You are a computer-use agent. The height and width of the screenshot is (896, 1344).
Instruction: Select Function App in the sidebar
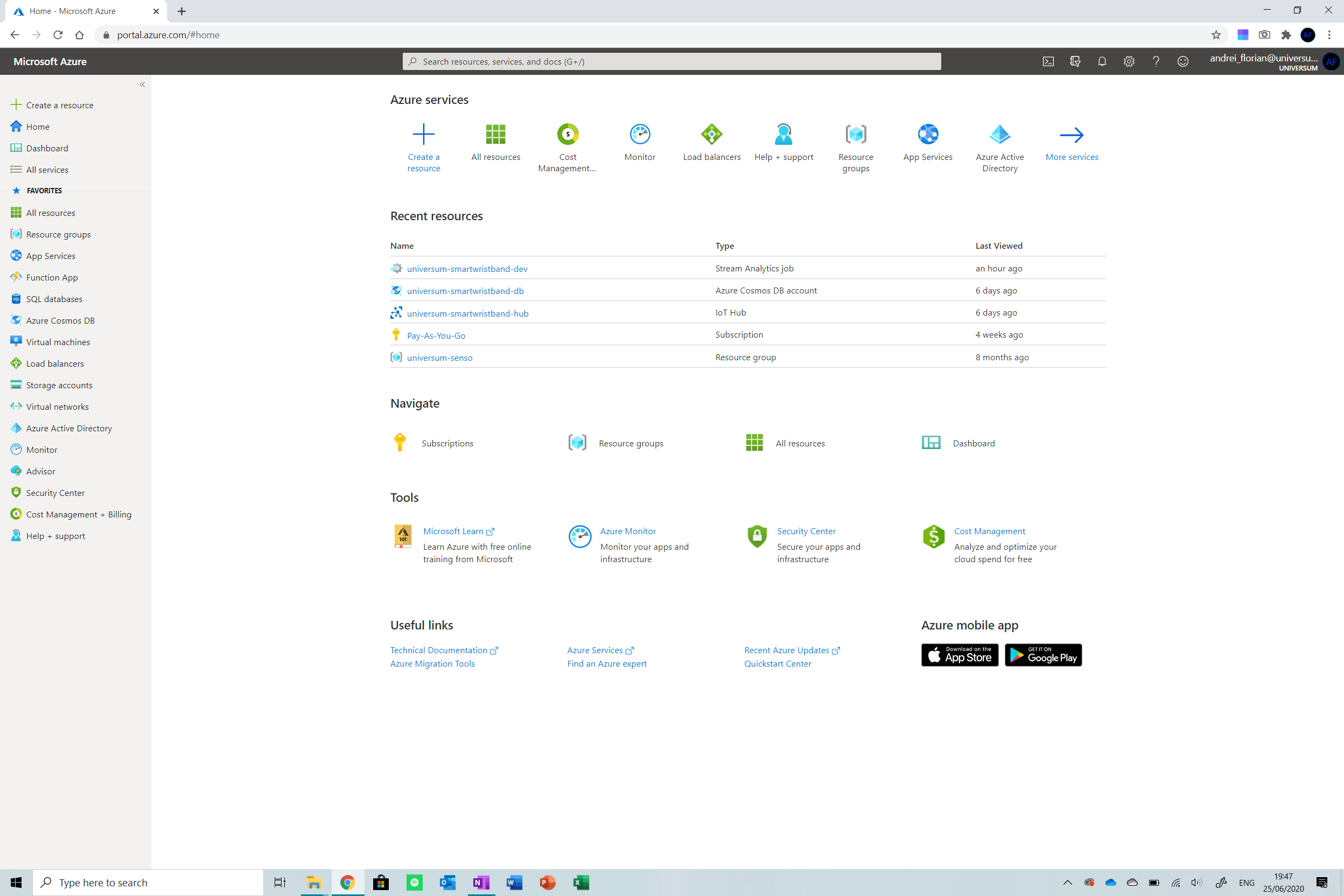(x=52, y=278)
